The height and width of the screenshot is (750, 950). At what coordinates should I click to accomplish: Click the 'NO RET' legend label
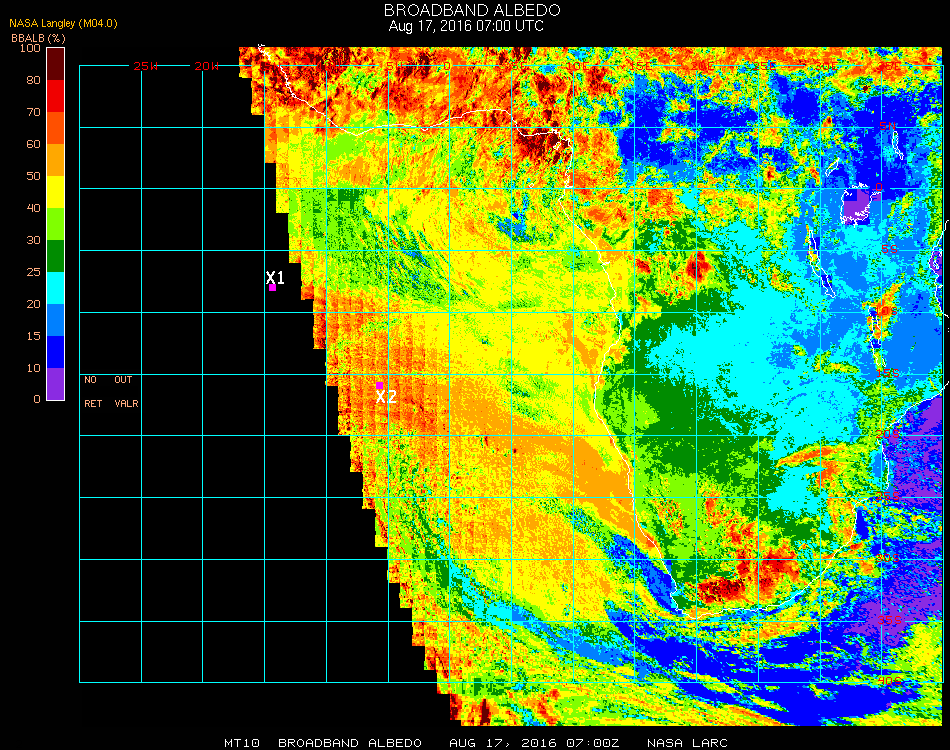(x=93, y=391)
